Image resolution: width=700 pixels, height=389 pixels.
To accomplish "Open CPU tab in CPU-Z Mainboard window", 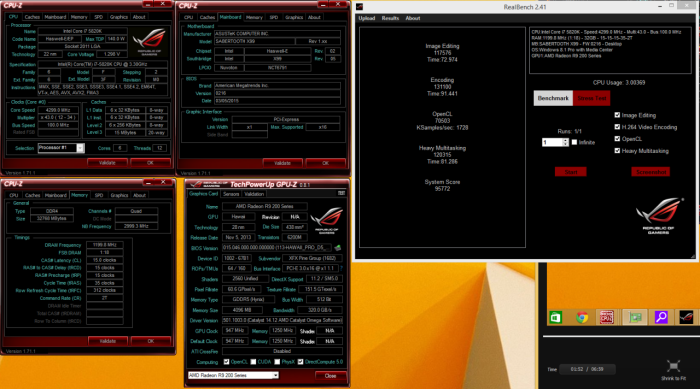I will click(188, 17).
